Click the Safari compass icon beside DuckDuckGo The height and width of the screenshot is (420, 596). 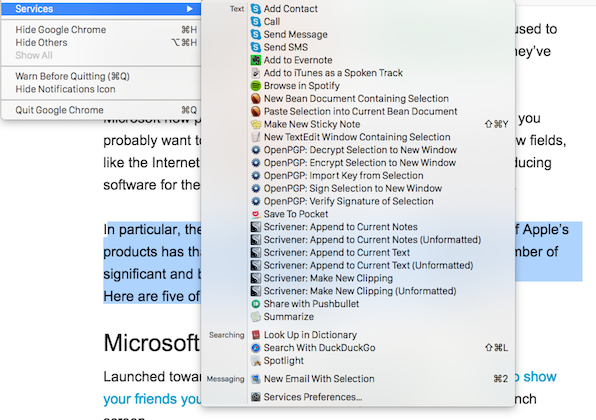(256, 348)
